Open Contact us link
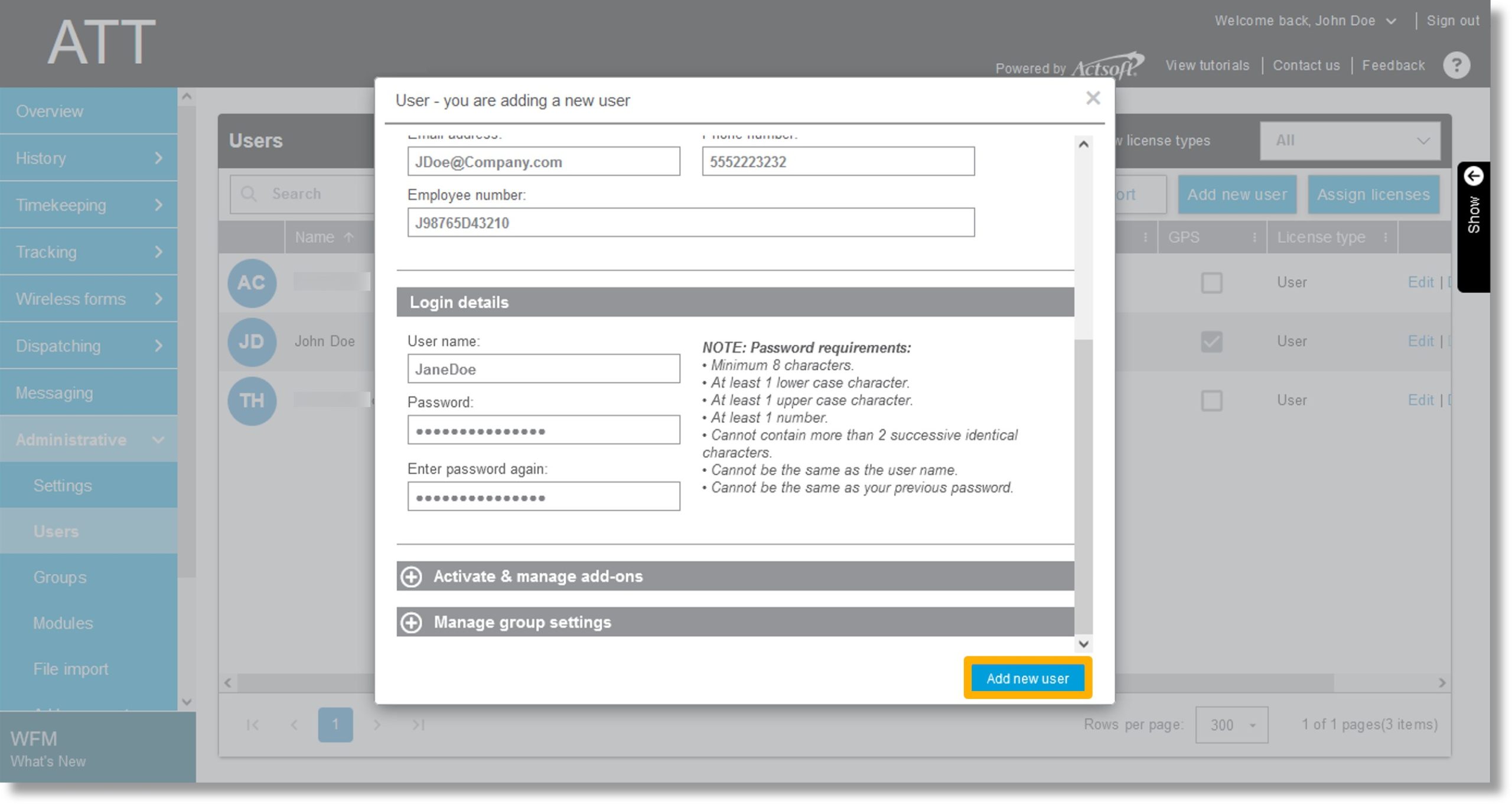 coord(1306,66)
